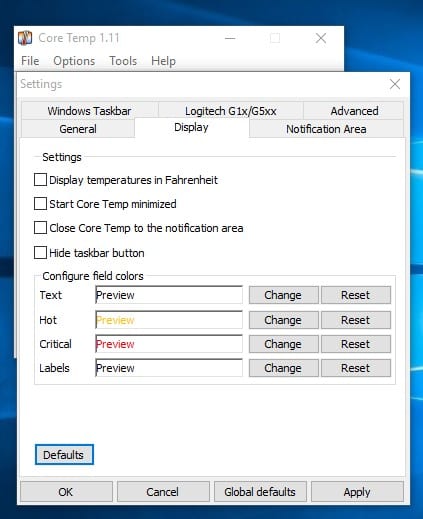This screenshot has height=519, width=423.
Task: Click the Critical color preview field
Action: (x=169, y=344)
